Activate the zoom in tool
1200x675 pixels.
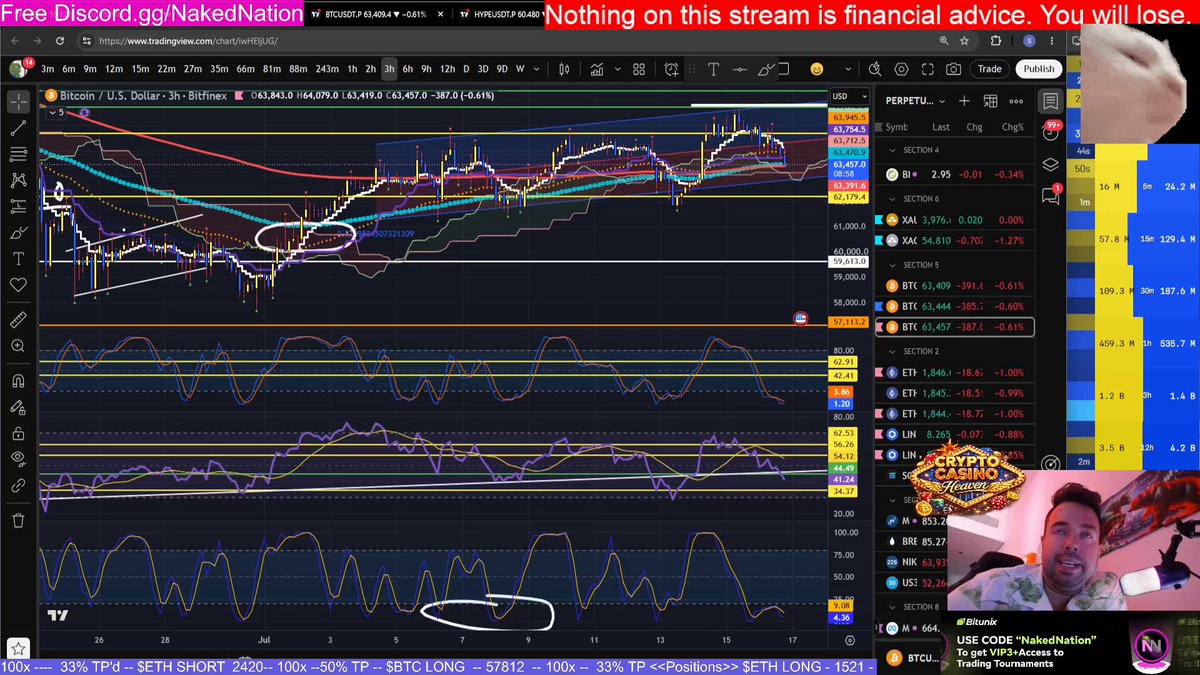tap(18, 346)
